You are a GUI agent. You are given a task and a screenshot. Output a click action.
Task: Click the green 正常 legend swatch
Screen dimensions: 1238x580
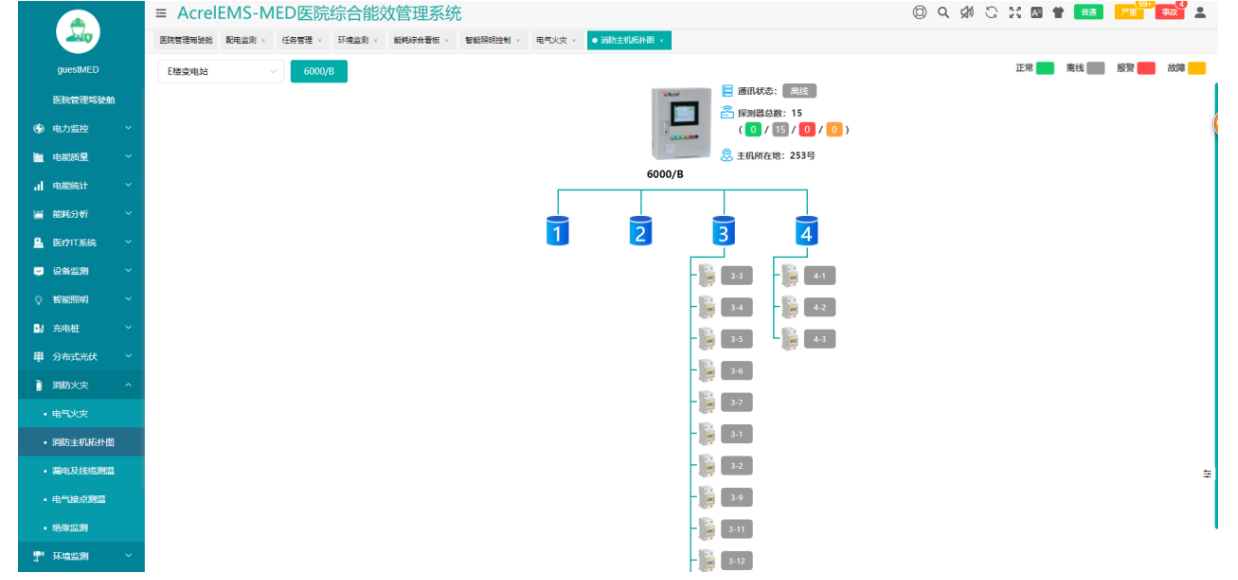1045,68
